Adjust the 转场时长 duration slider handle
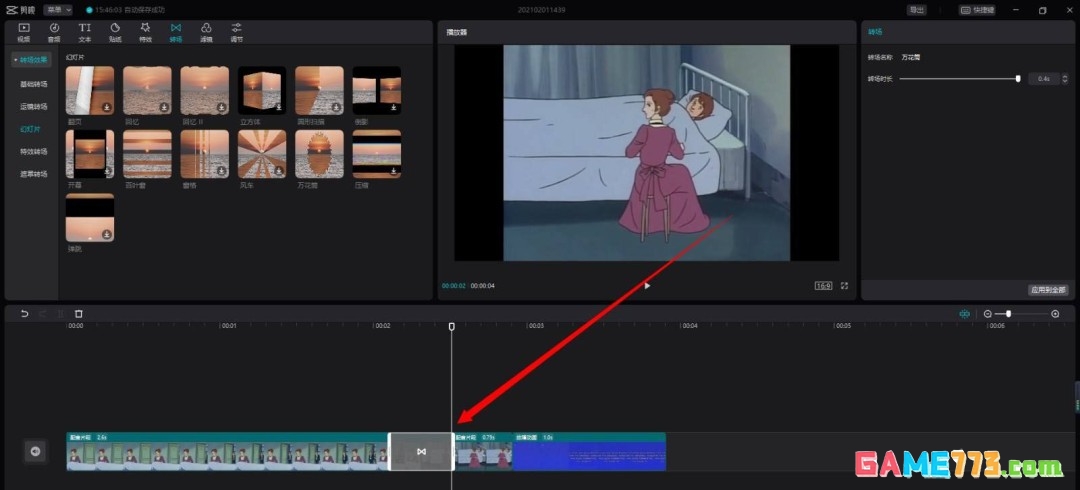The height and width of the screenshot is (490, 1080). (1018, 79)
